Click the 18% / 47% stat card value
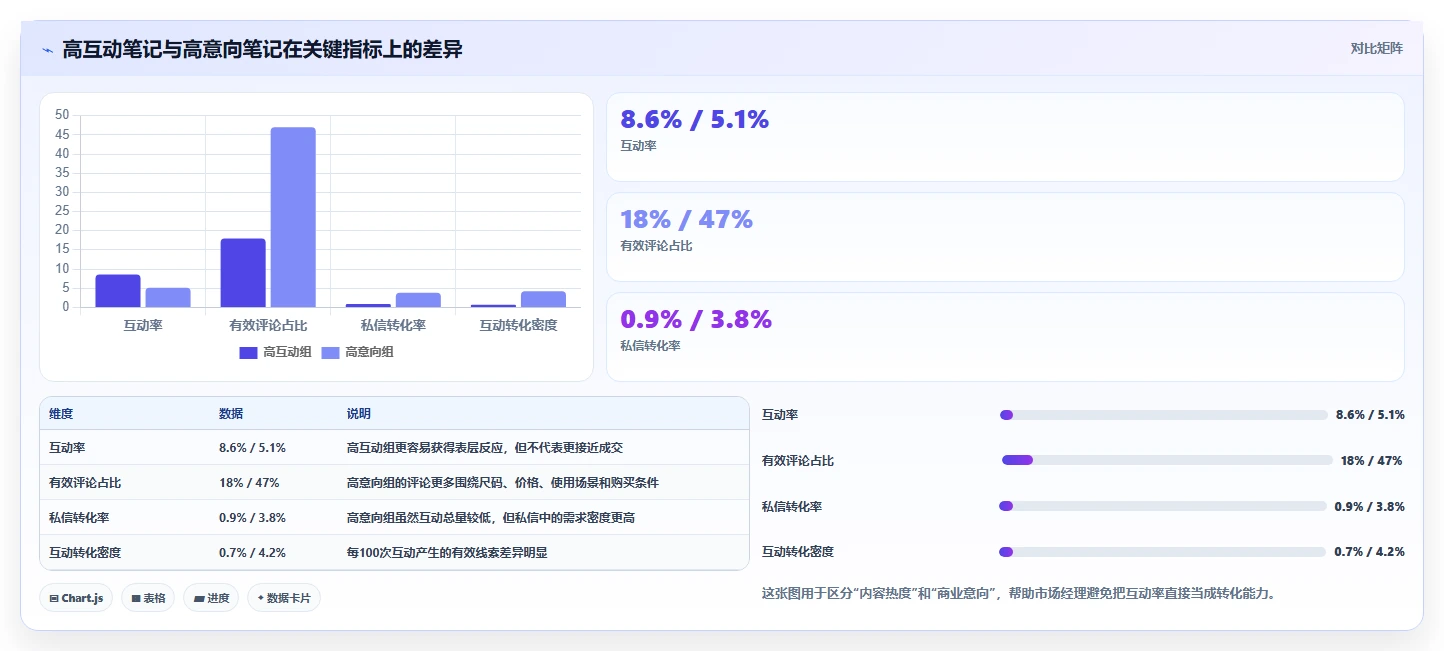 (686, 220)
